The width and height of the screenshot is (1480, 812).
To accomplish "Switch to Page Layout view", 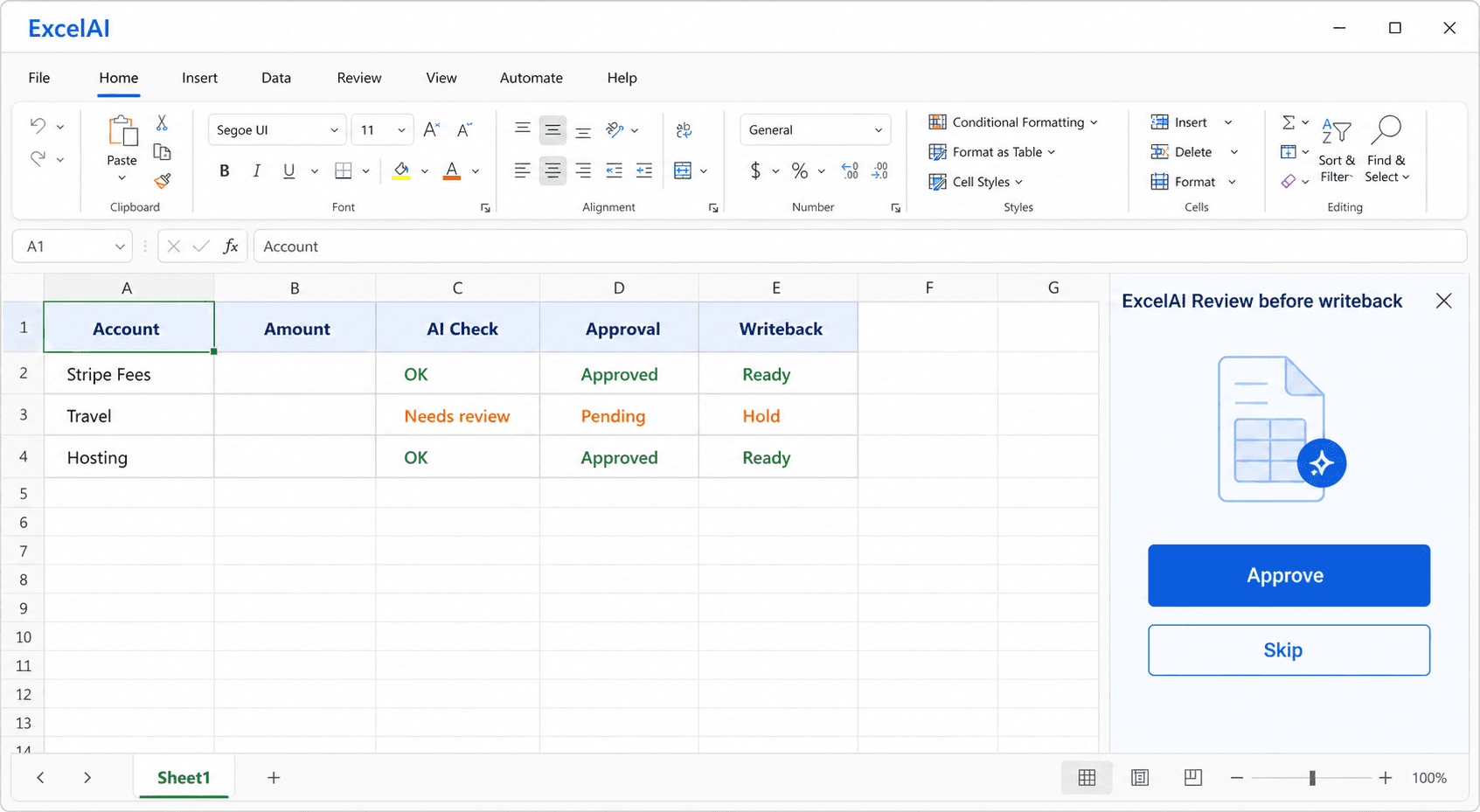I will click(x=1140, y=778).
